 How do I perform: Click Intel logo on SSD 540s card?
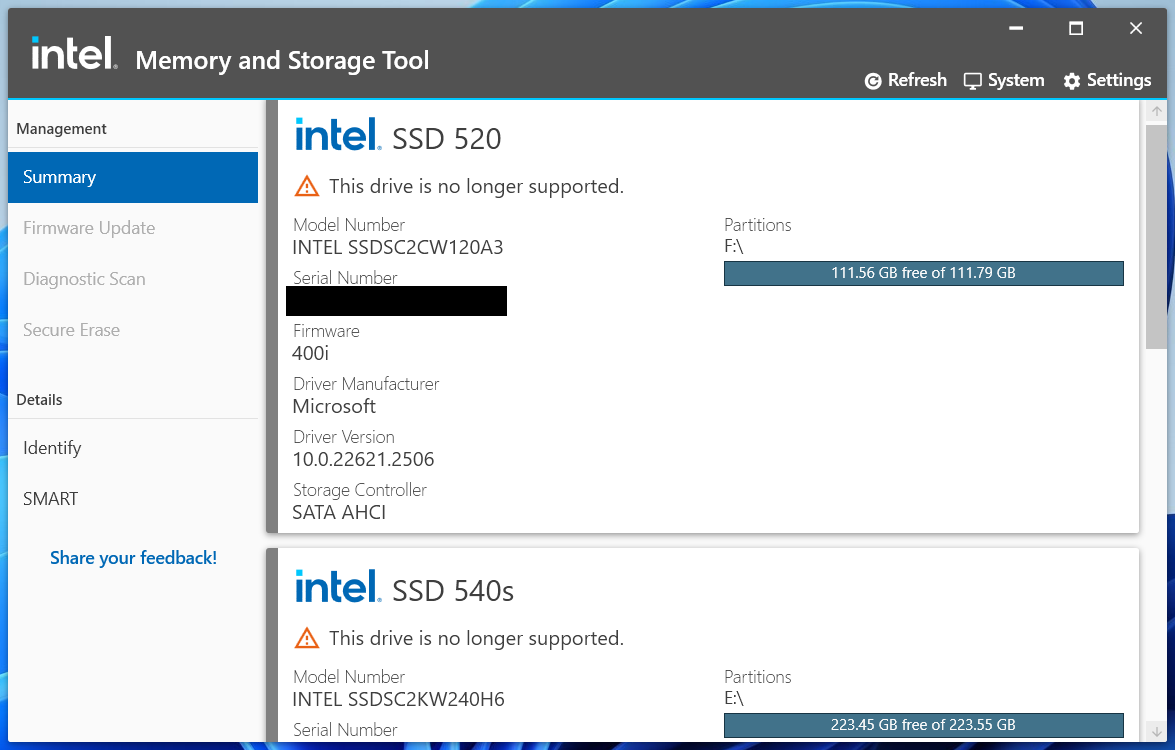(x=337, y=586)
